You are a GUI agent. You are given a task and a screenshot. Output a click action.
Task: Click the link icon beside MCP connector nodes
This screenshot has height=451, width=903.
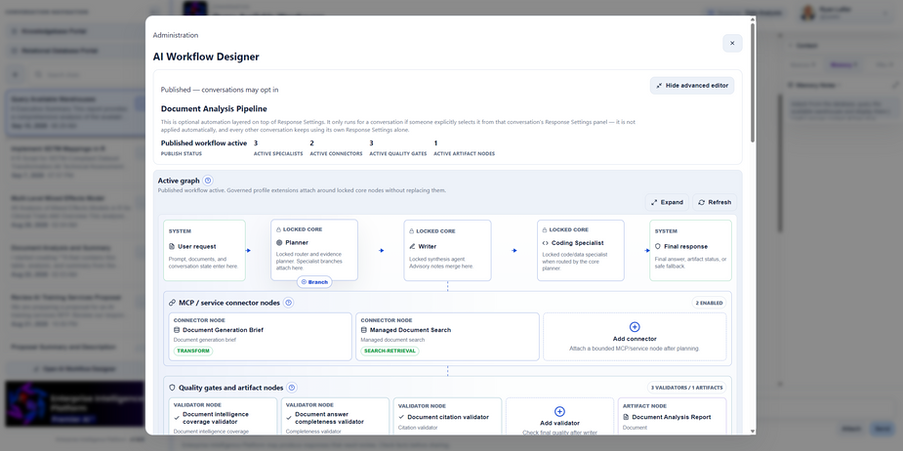172,302
